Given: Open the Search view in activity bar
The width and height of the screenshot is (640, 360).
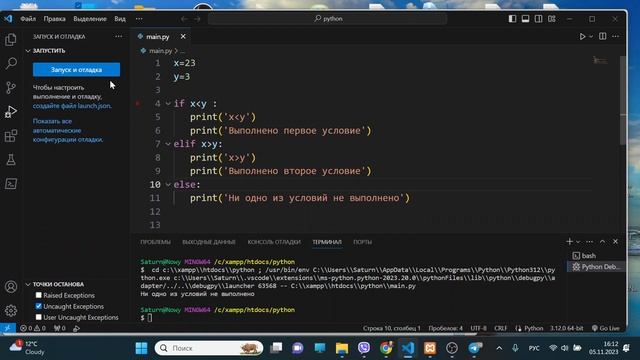Looking at the screenshot, I should pyautogui.click(x=11, y=63).
